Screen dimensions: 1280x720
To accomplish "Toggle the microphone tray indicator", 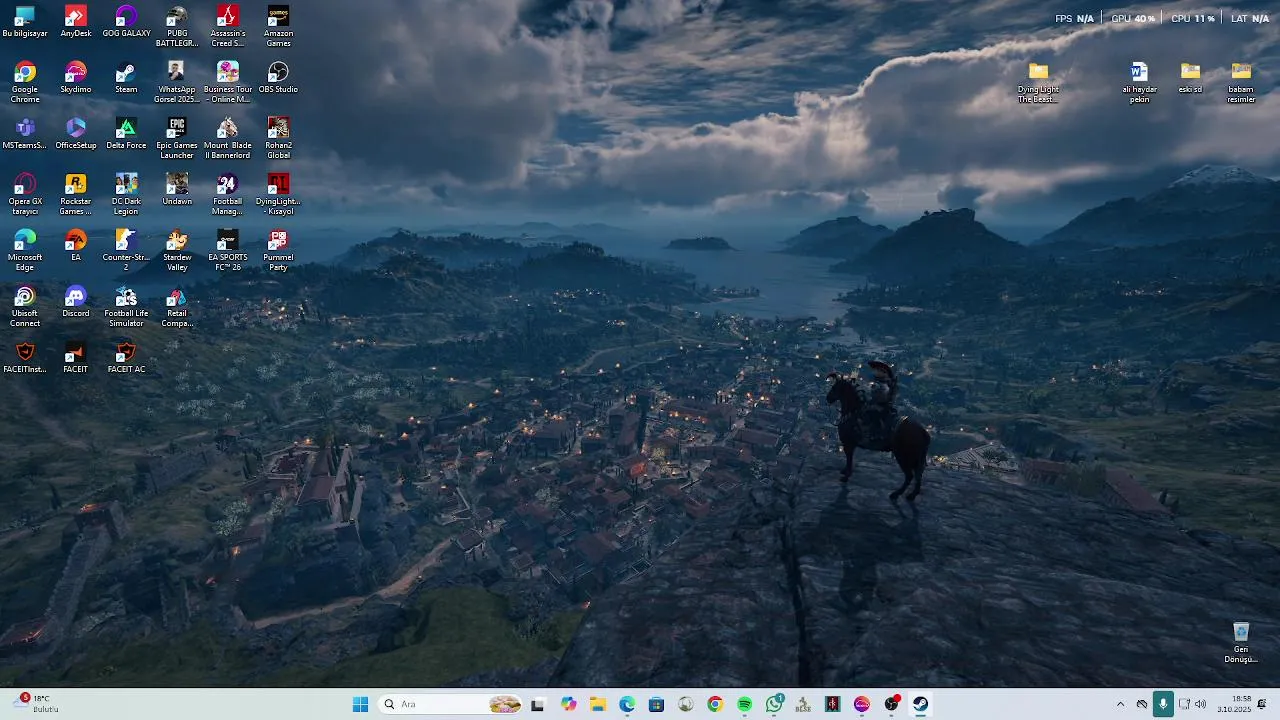I will point(1162,704).
